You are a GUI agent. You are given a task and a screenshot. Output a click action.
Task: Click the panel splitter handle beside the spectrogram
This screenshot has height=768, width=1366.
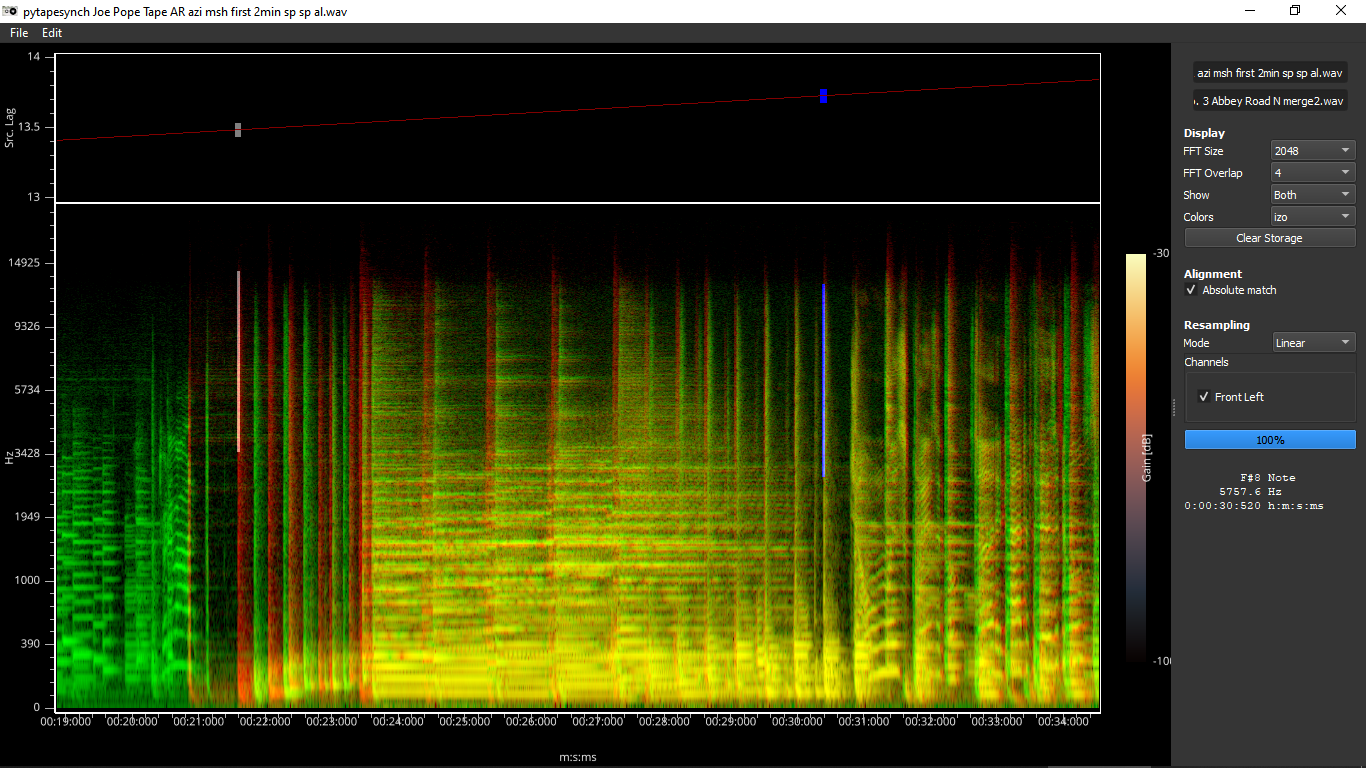pyautogui.click(x=1174, y=406)
